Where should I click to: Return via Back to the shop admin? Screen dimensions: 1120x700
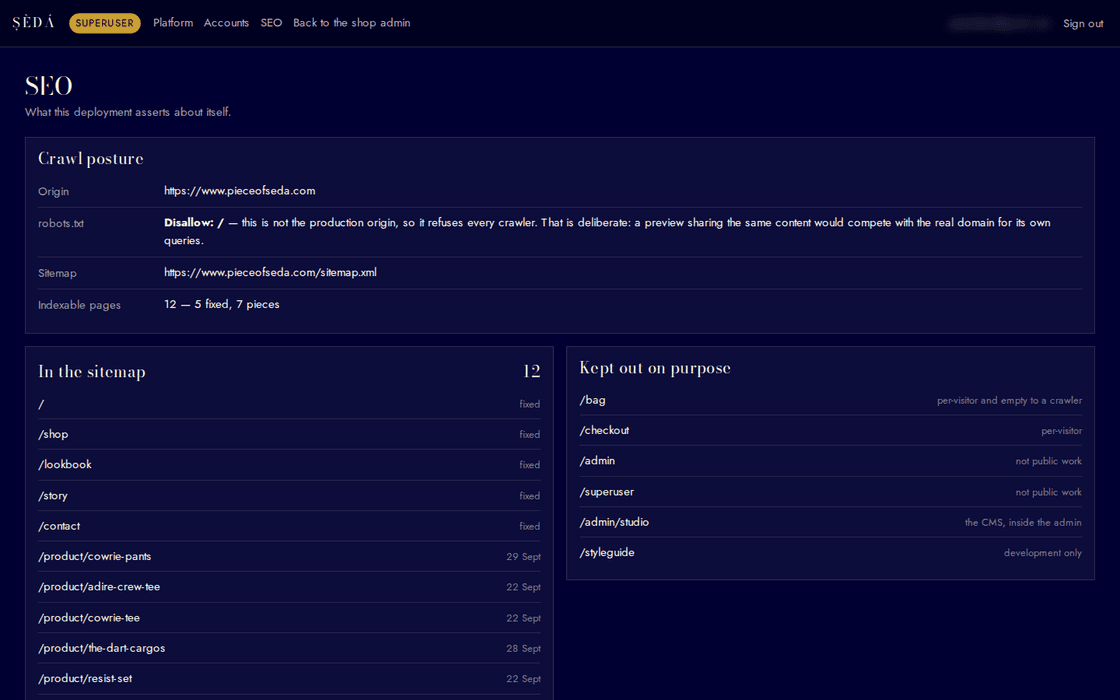[351, 23]
